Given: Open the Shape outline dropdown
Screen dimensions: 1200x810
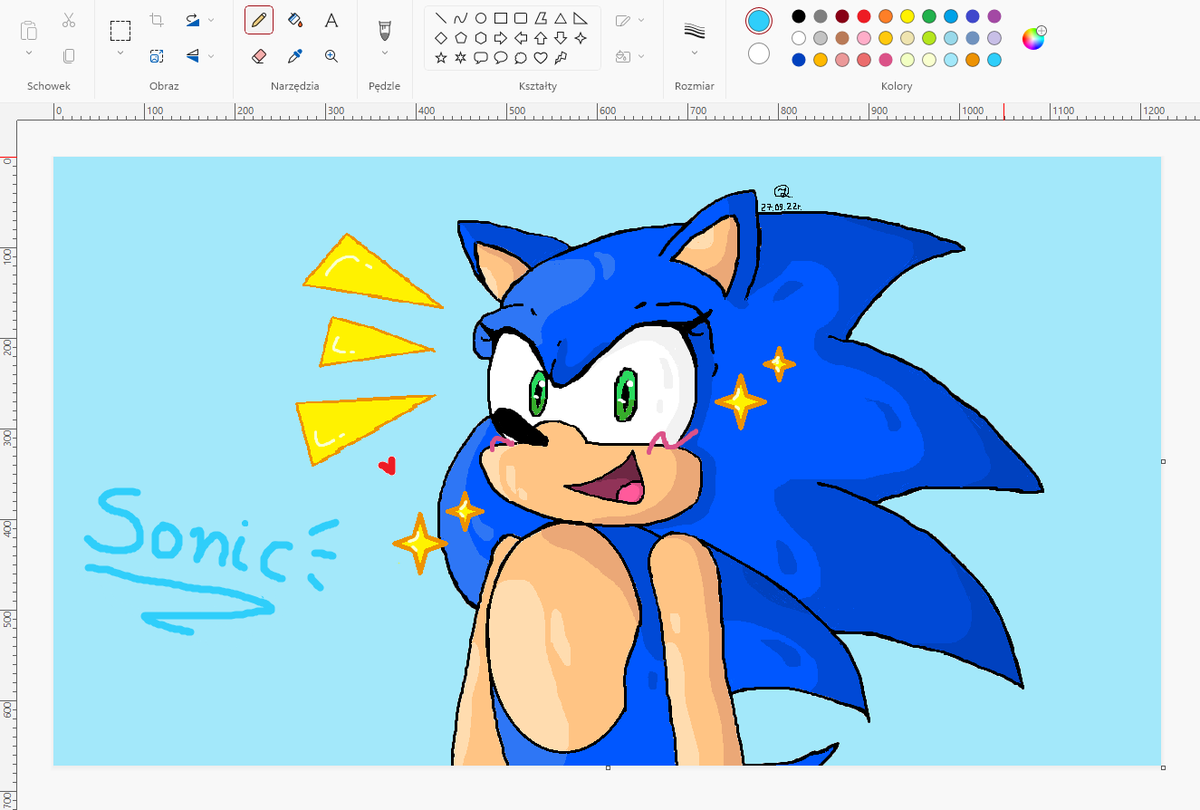Looking at the screenshot, I should coord(641,20).
